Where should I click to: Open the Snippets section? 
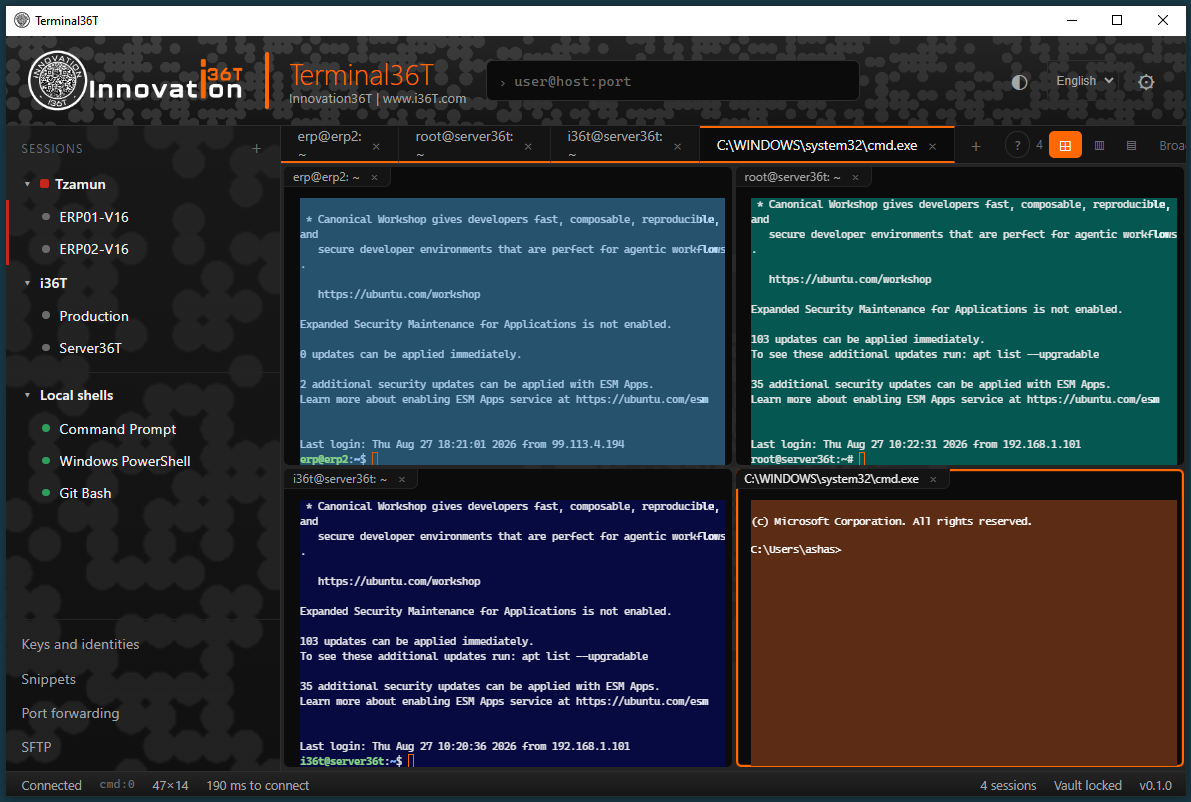click(x=49, y=679)
